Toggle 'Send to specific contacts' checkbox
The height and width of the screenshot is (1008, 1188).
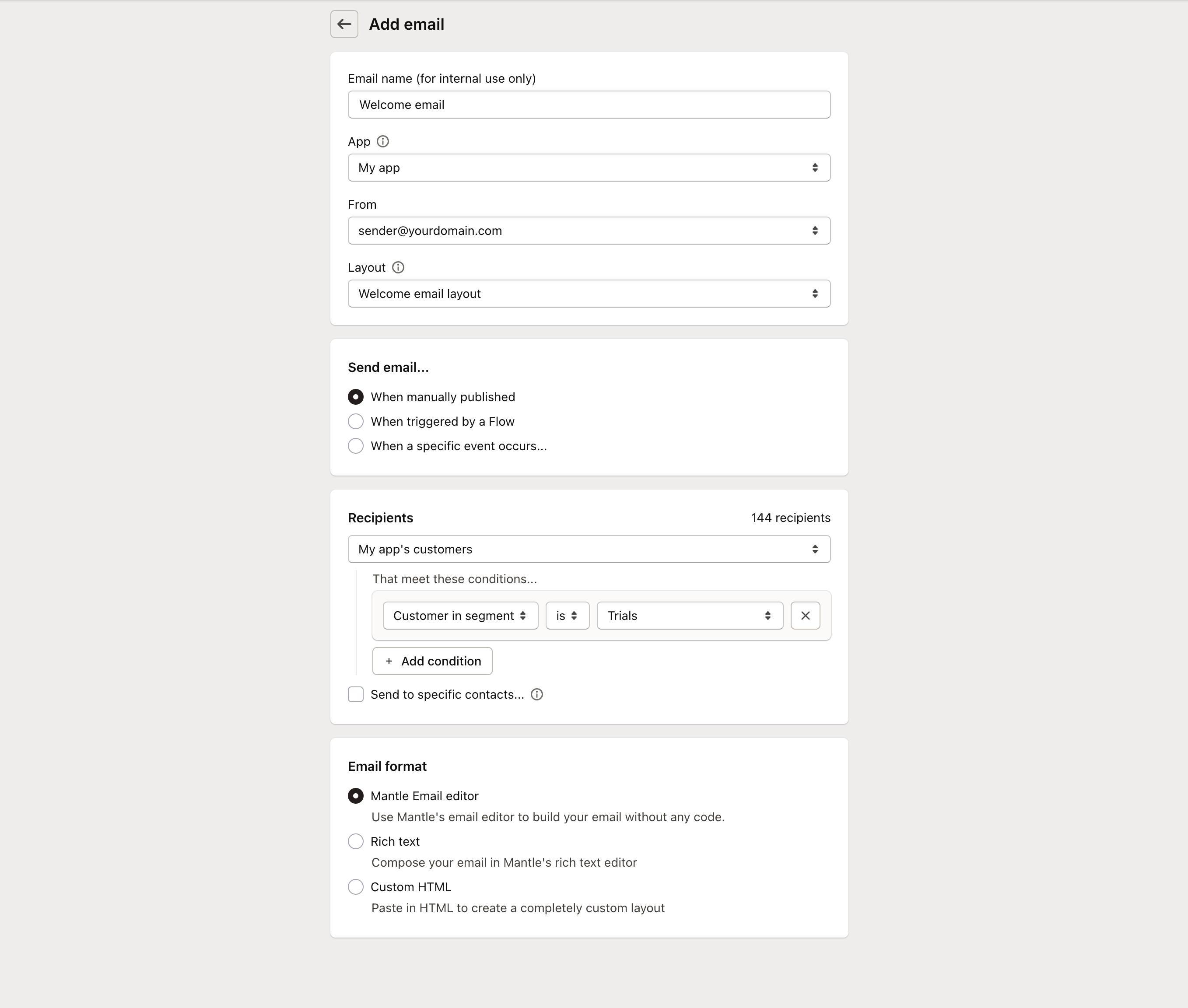coord(357,694)
